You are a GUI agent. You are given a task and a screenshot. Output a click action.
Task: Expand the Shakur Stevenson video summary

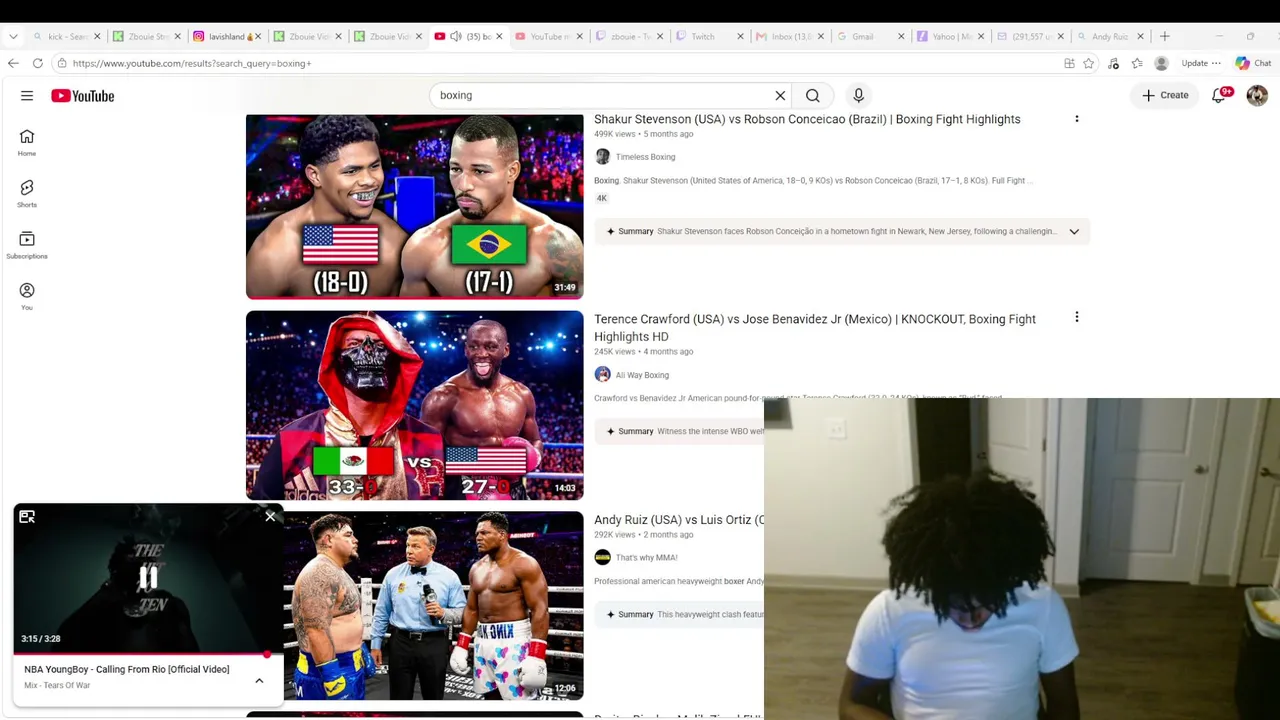pyautogui.click(x=1074, y=232)
